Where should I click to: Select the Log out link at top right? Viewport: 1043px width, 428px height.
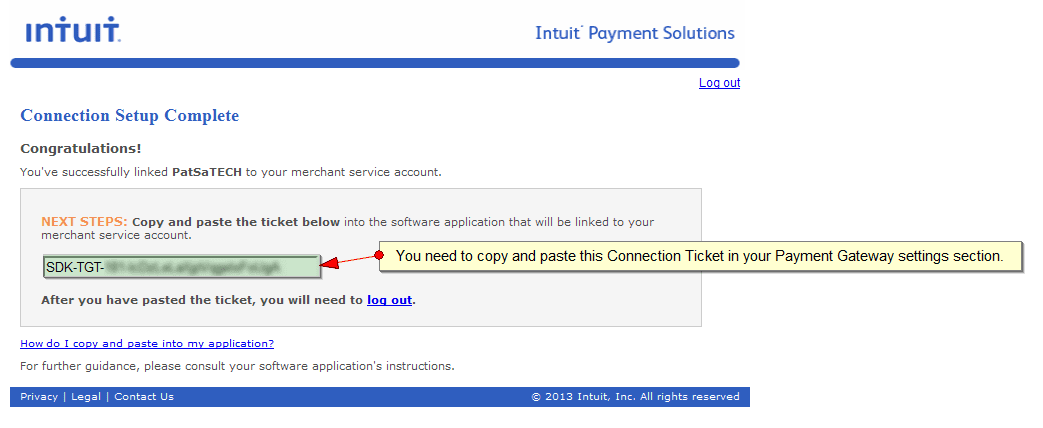(719, 83)
